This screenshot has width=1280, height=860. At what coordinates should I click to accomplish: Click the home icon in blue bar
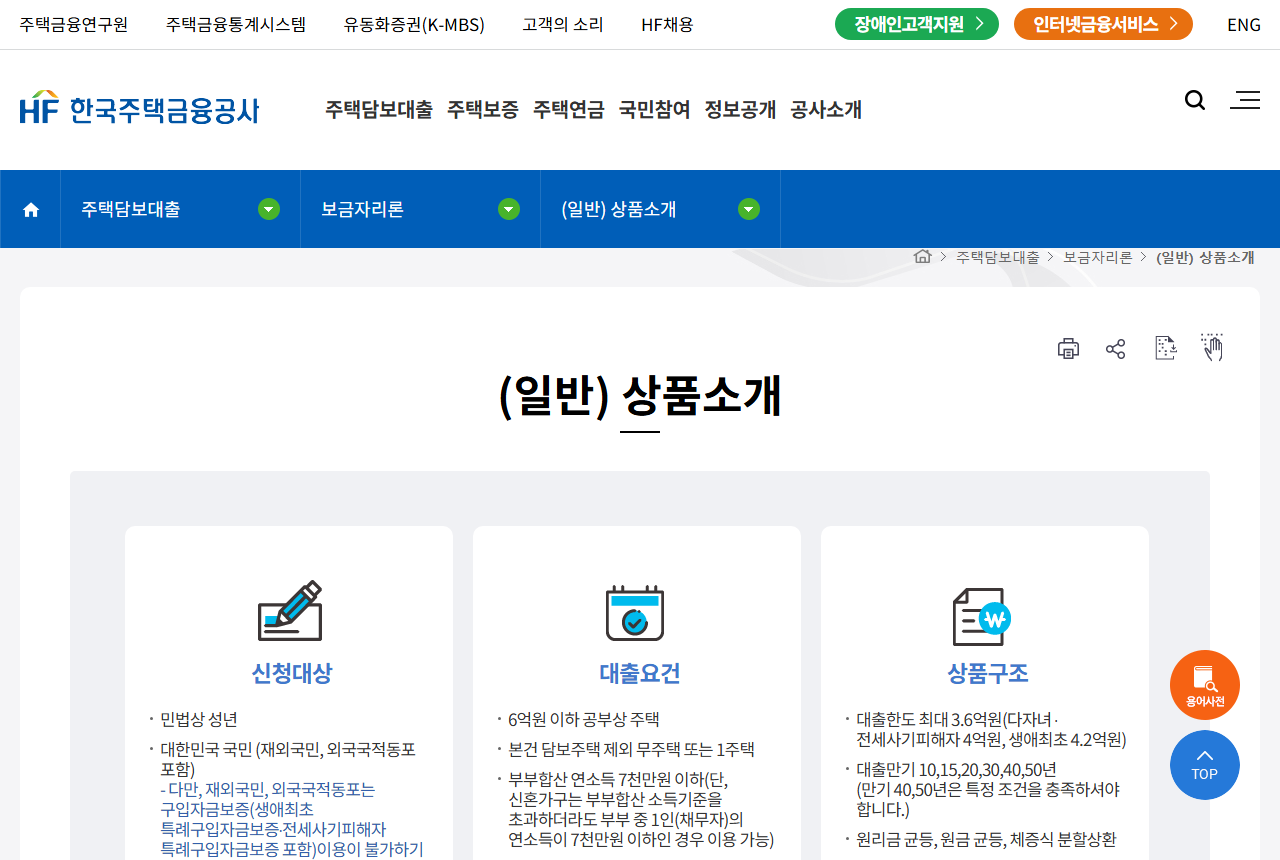31,210
